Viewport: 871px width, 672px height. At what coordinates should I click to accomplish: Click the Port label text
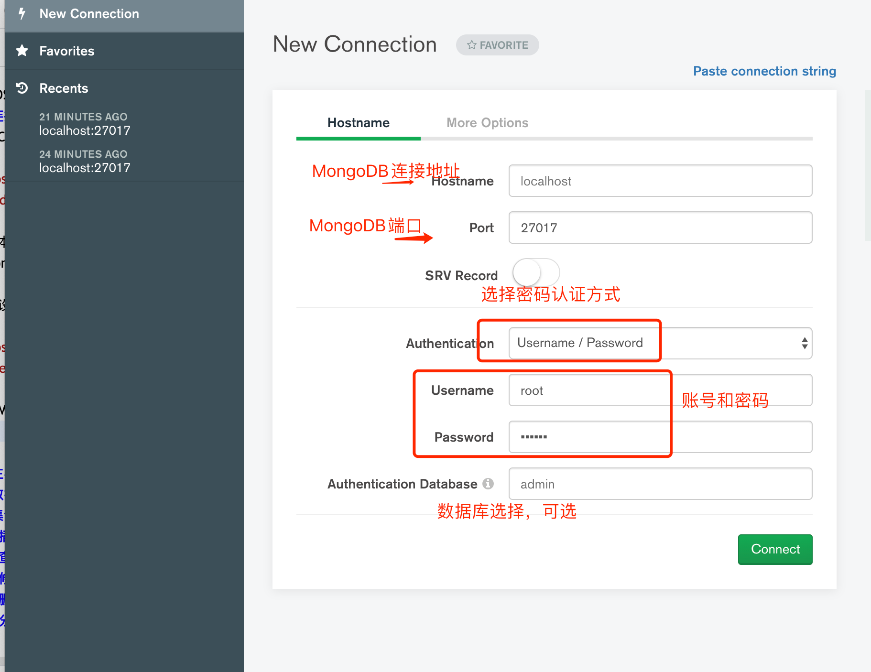tap(481, 228)
